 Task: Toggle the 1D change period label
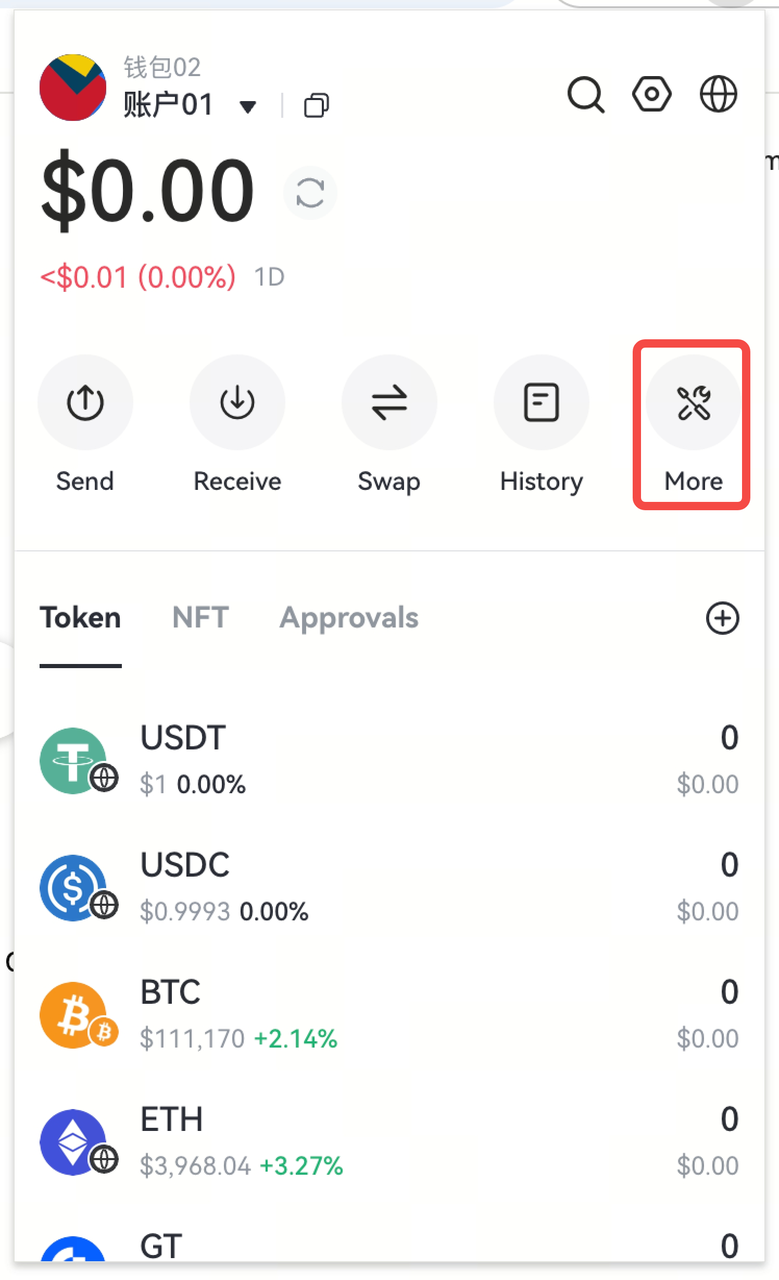pyautogui.click(x=269, y=277)
